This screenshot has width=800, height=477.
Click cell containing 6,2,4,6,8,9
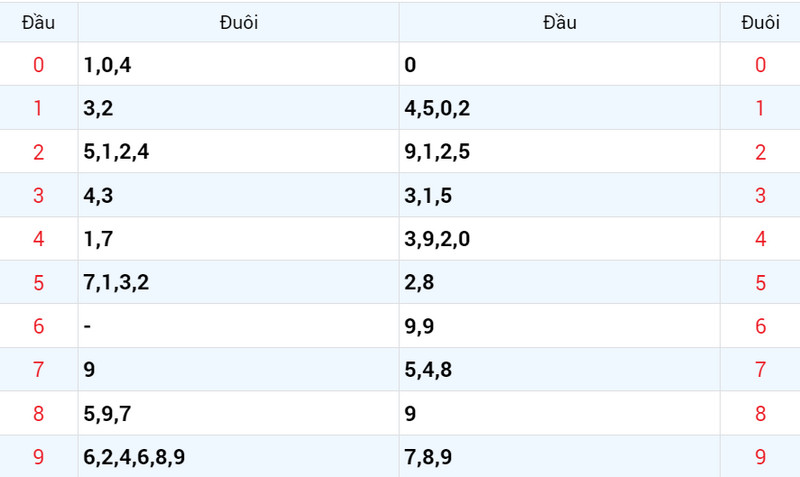click(x=239, y=457)
